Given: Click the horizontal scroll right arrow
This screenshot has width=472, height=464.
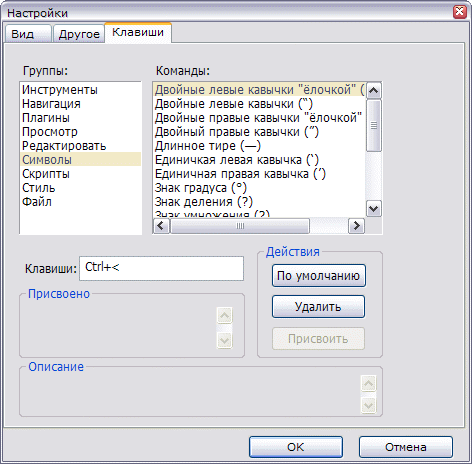Looking at the screenshot, I should click(x=356, y=226).
